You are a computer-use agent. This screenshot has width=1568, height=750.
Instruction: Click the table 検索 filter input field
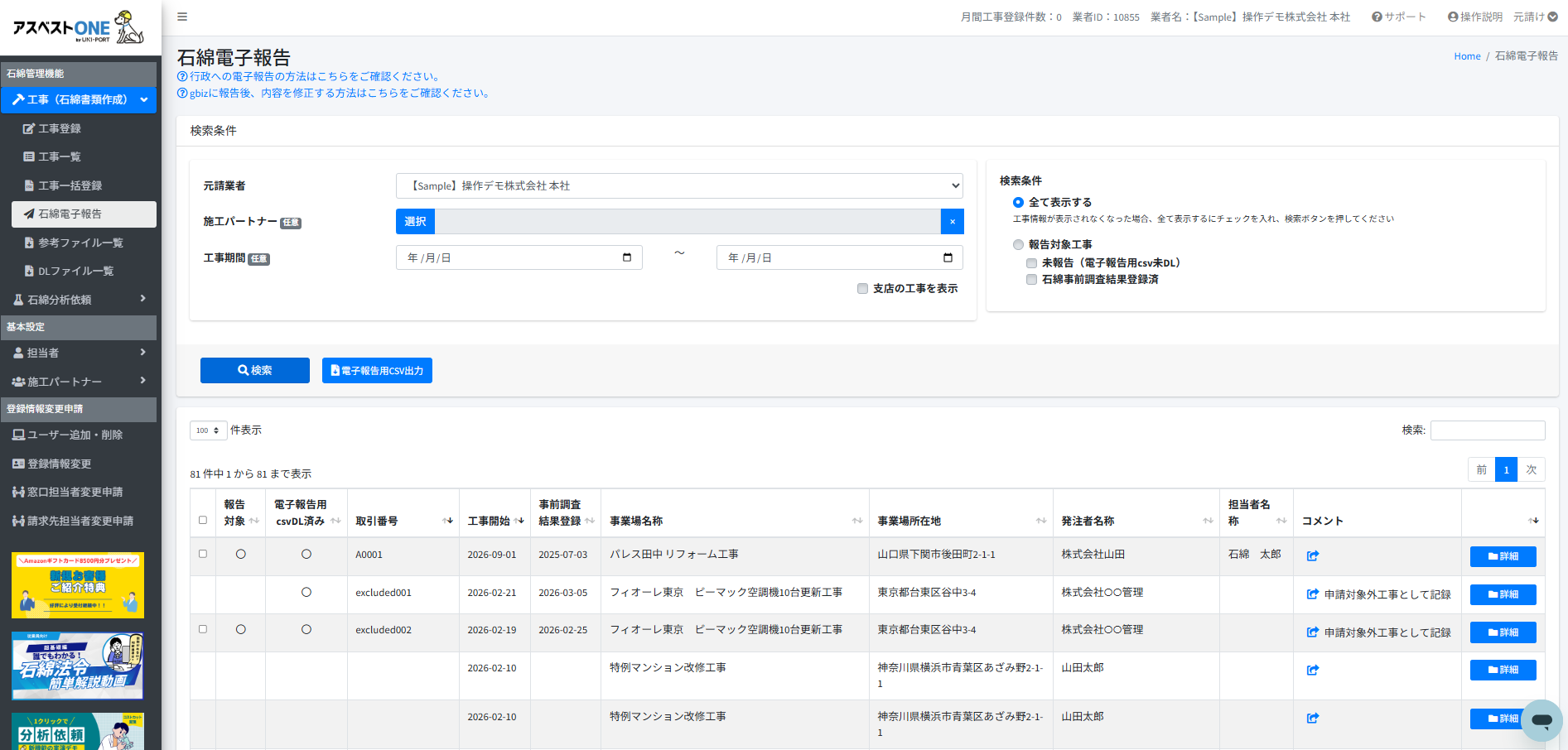1487,430
